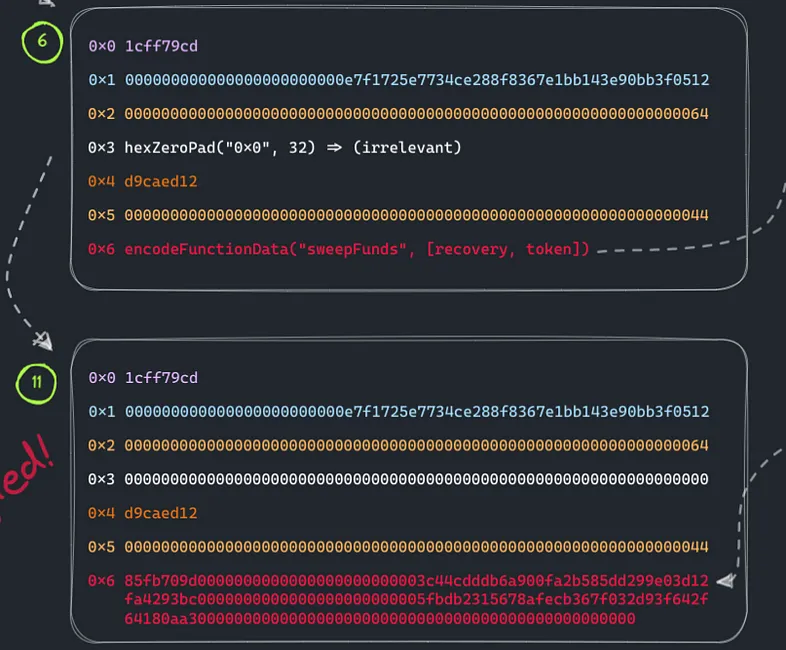Click the arrowhead beside the red calldata block

click(x=727, y=581)
